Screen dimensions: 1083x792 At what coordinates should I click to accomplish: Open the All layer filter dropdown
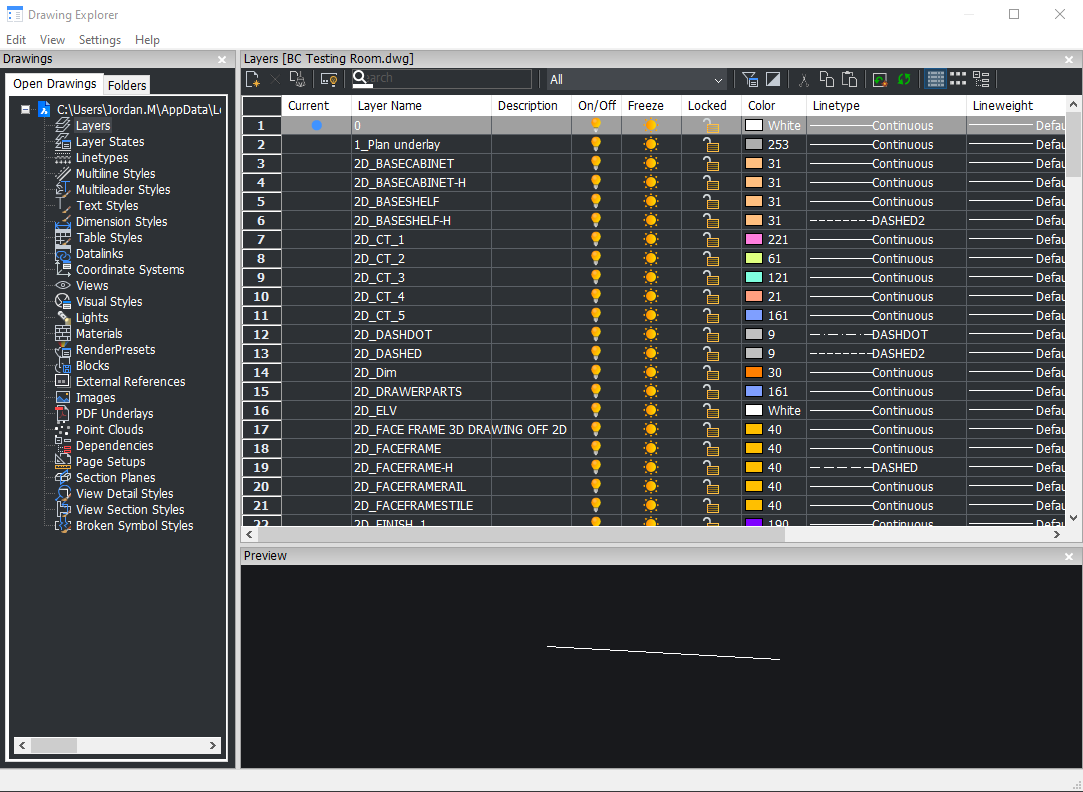coord(636,79)
